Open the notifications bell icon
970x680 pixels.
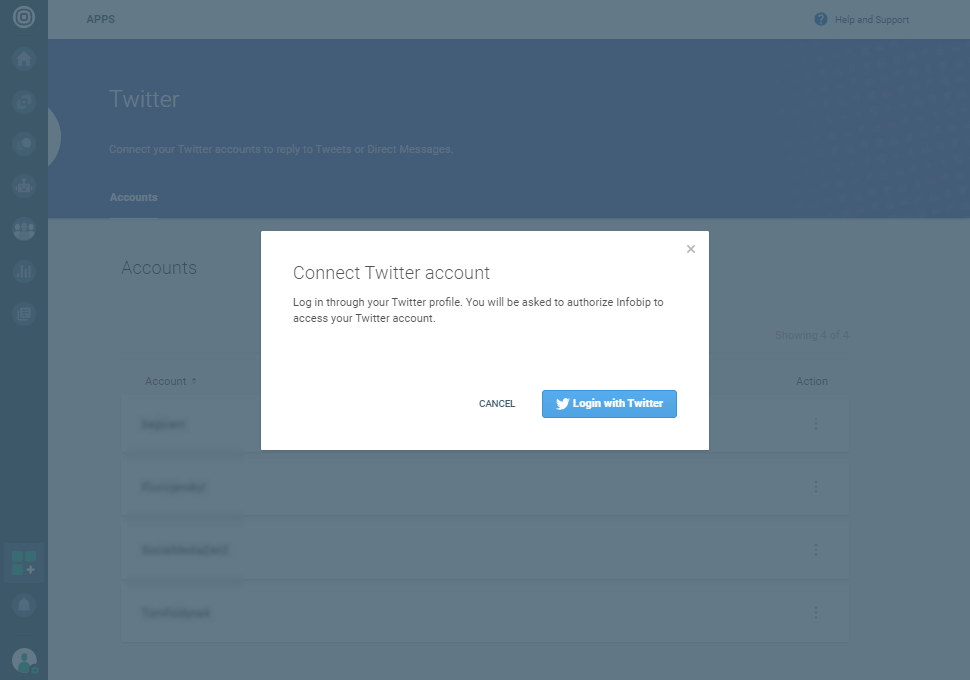[x=24, y=604]
